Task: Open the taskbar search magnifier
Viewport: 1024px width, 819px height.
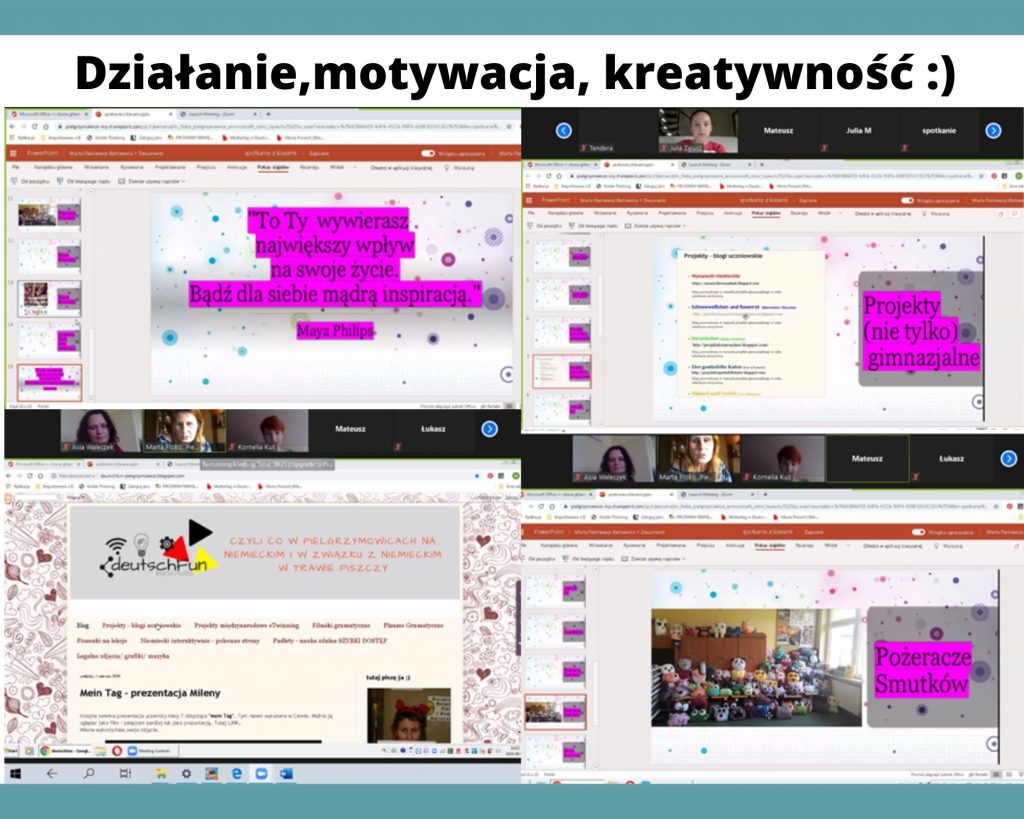Action: coord(88,773)
